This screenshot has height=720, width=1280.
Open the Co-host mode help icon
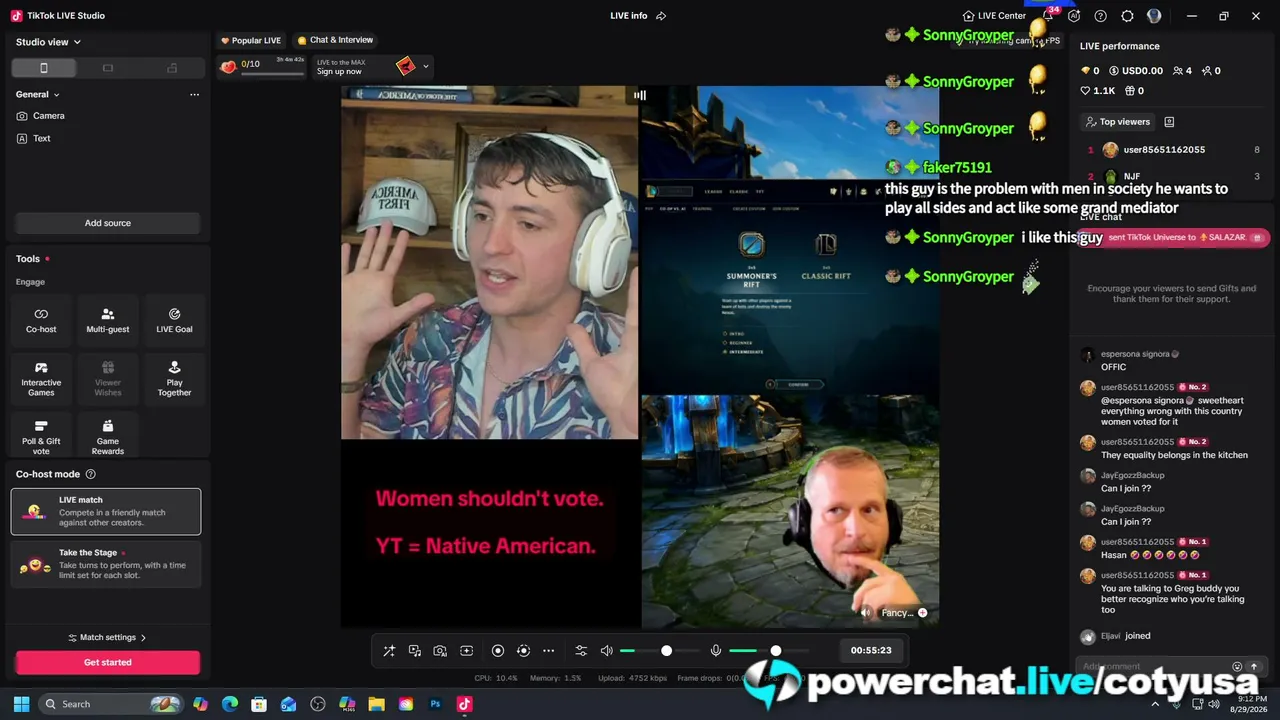91,474
